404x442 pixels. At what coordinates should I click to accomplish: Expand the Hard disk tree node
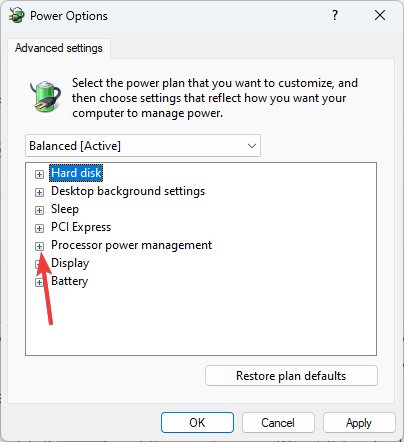click(39, 174)
